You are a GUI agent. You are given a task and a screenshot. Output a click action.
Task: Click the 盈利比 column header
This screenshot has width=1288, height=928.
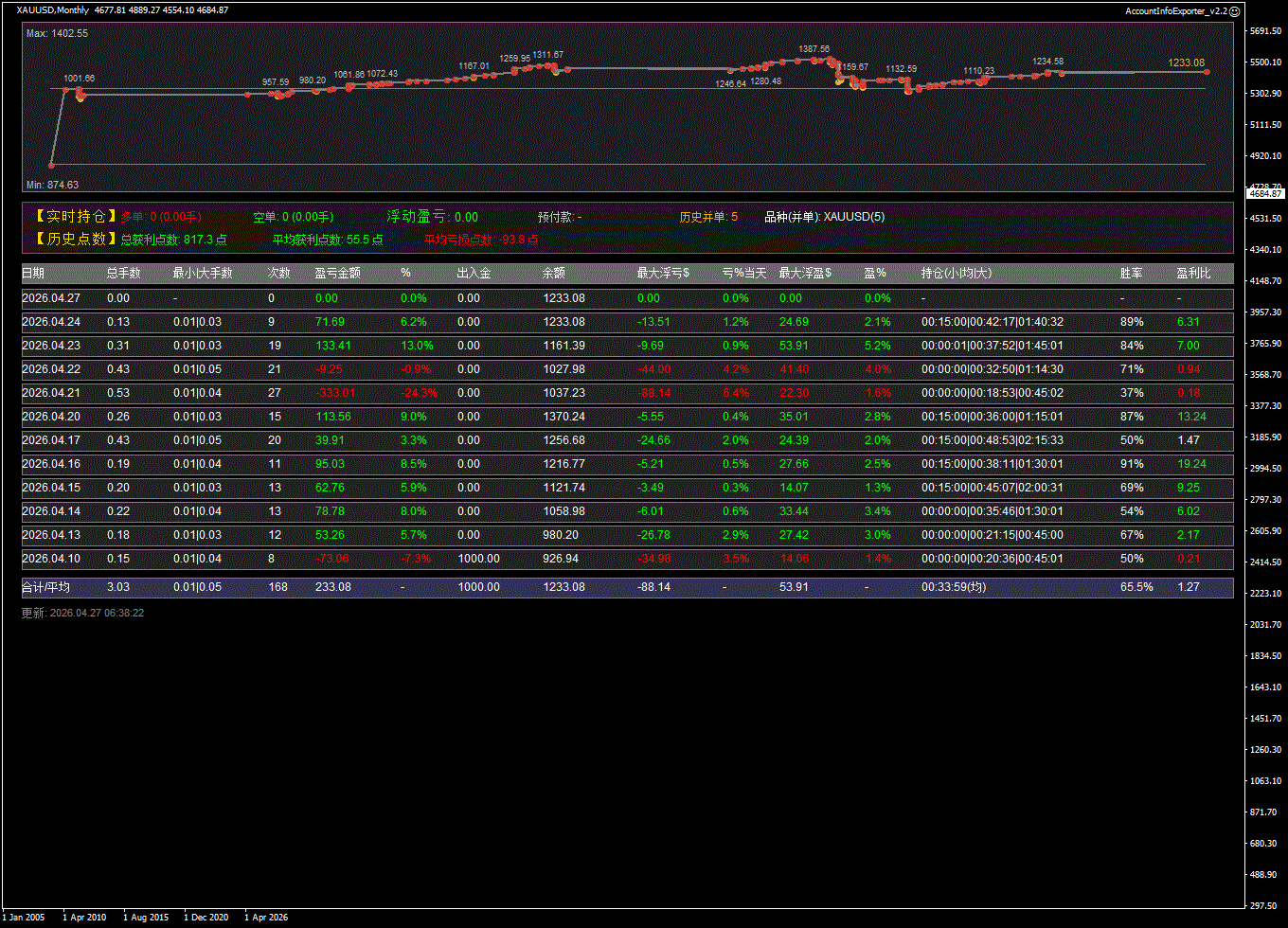click(1193, 274)
